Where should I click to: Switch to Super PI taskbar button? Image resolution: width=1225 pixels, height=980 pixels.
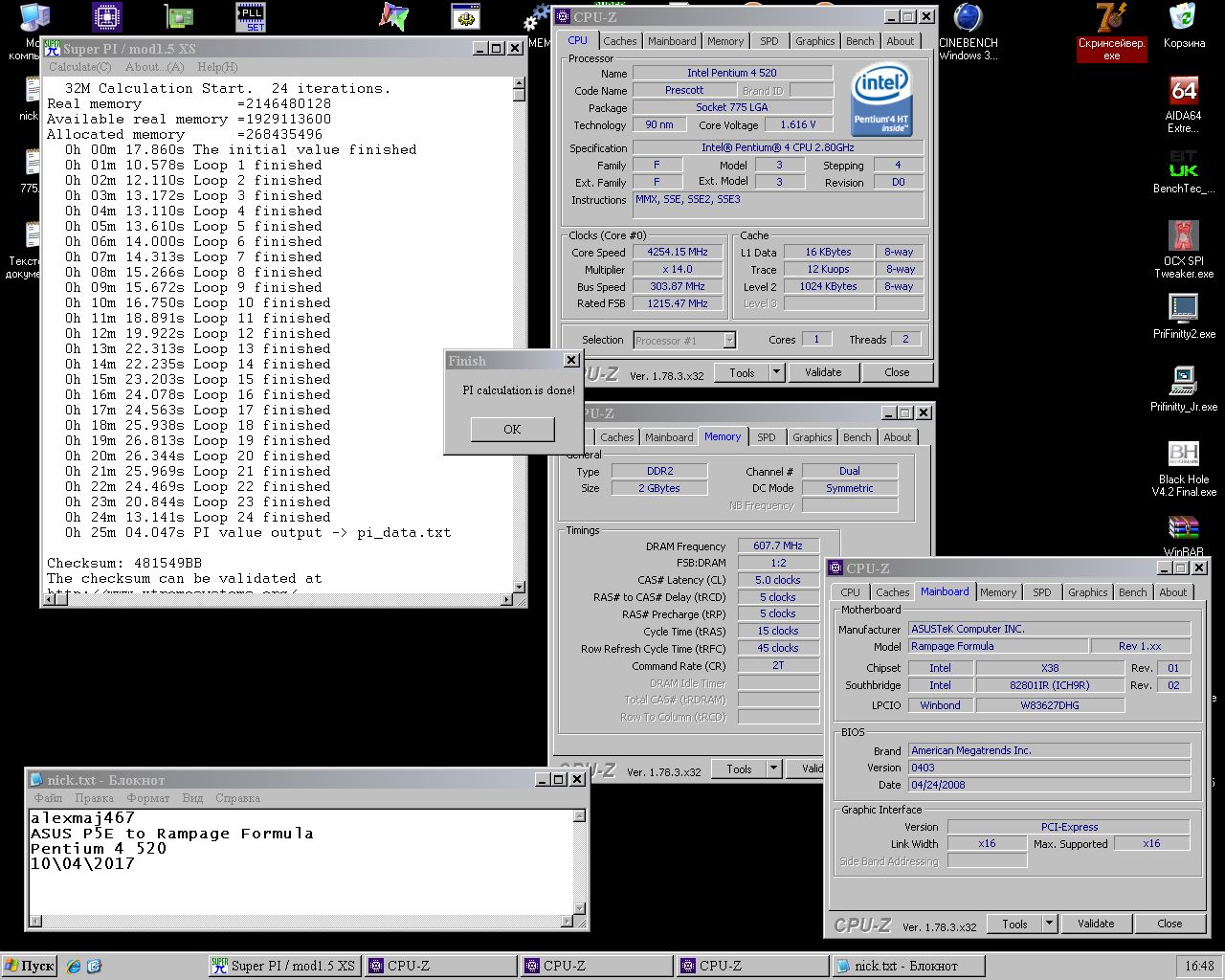click(x=284, y=966)
